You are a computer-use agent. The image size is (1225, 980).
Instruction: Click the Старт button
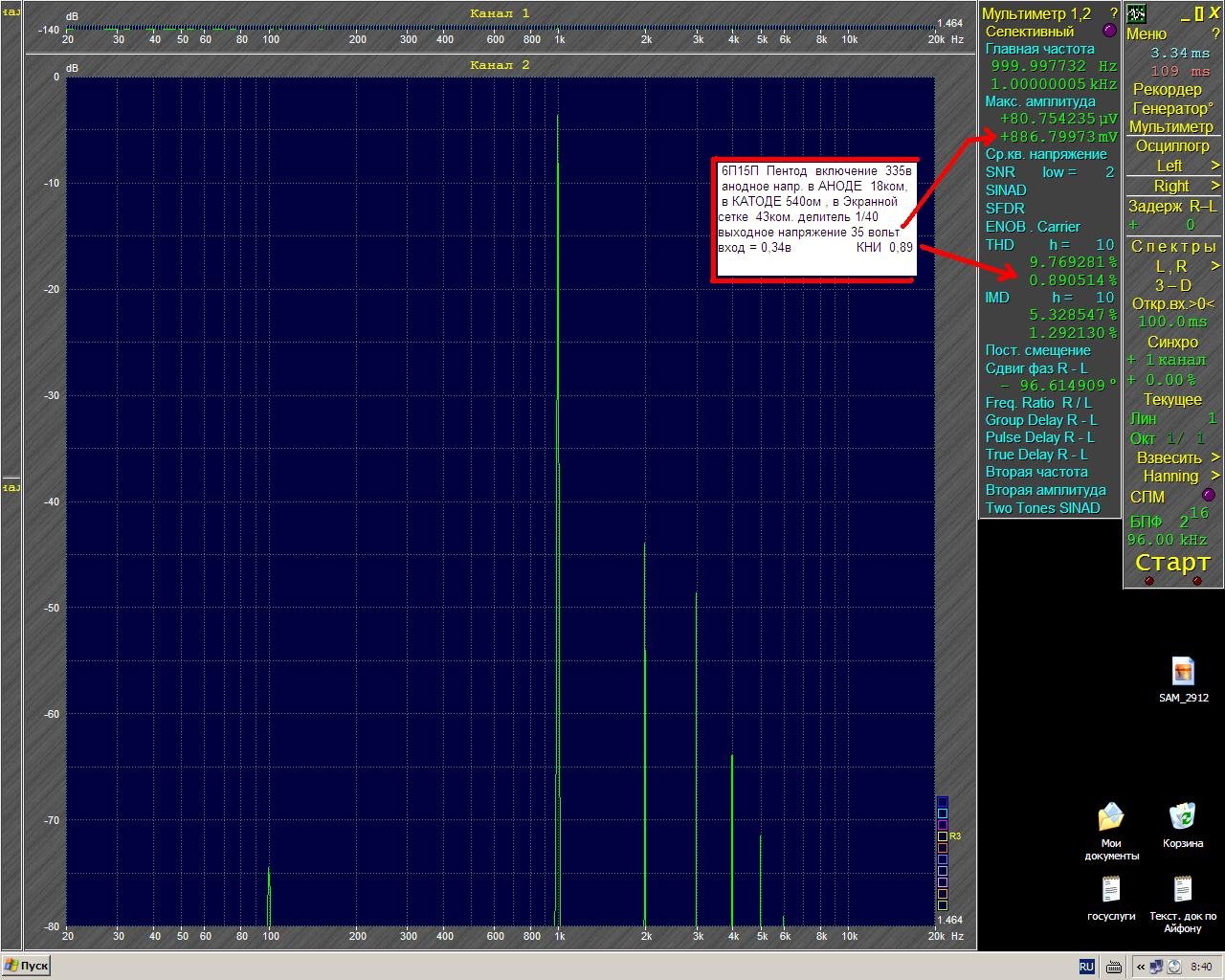(x=1172, y=563)
